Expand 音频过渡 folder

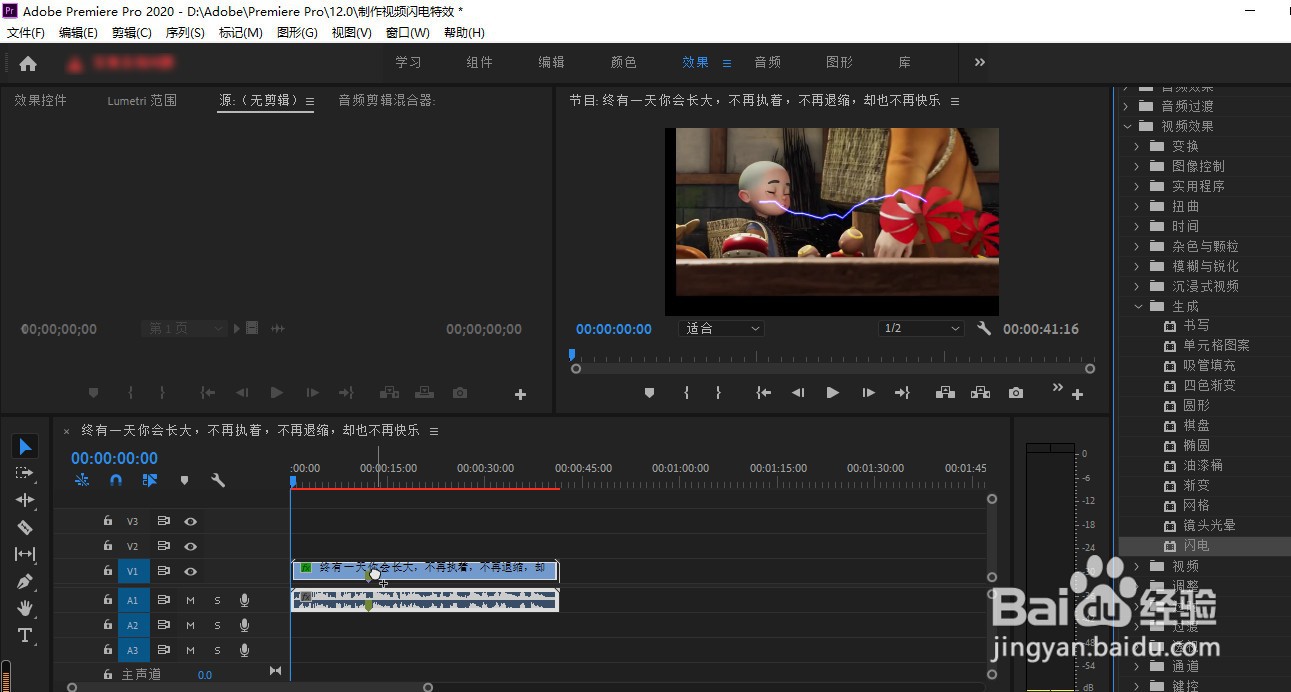(x=1128, y=106)
